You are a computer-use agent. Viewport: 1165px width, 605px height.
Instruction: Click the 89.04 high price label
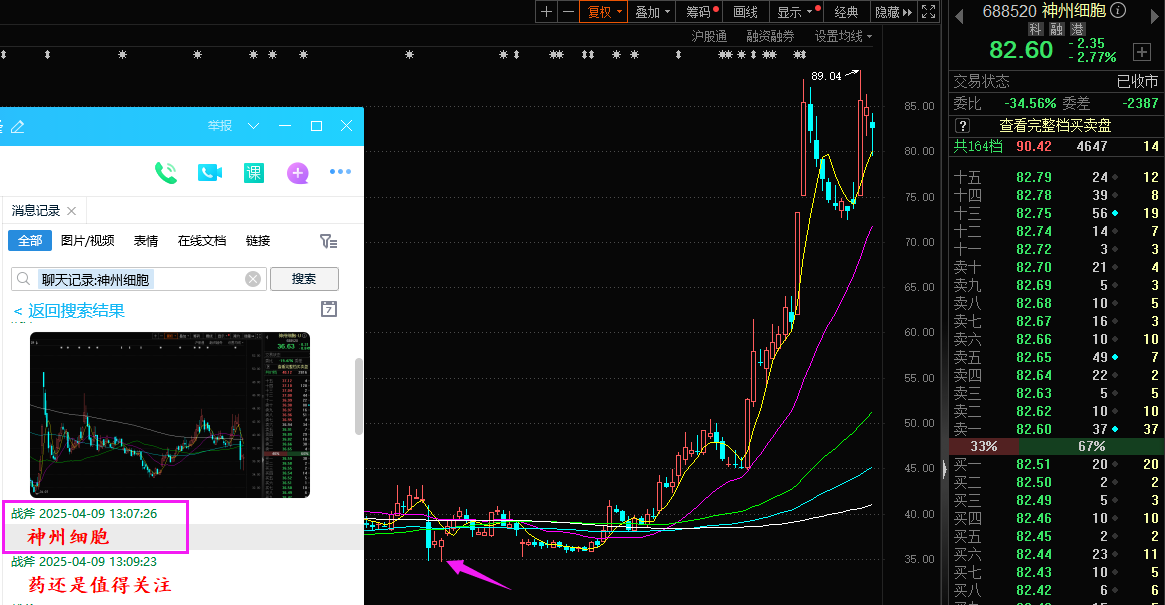pyautogui.click(x=826, y=76)
